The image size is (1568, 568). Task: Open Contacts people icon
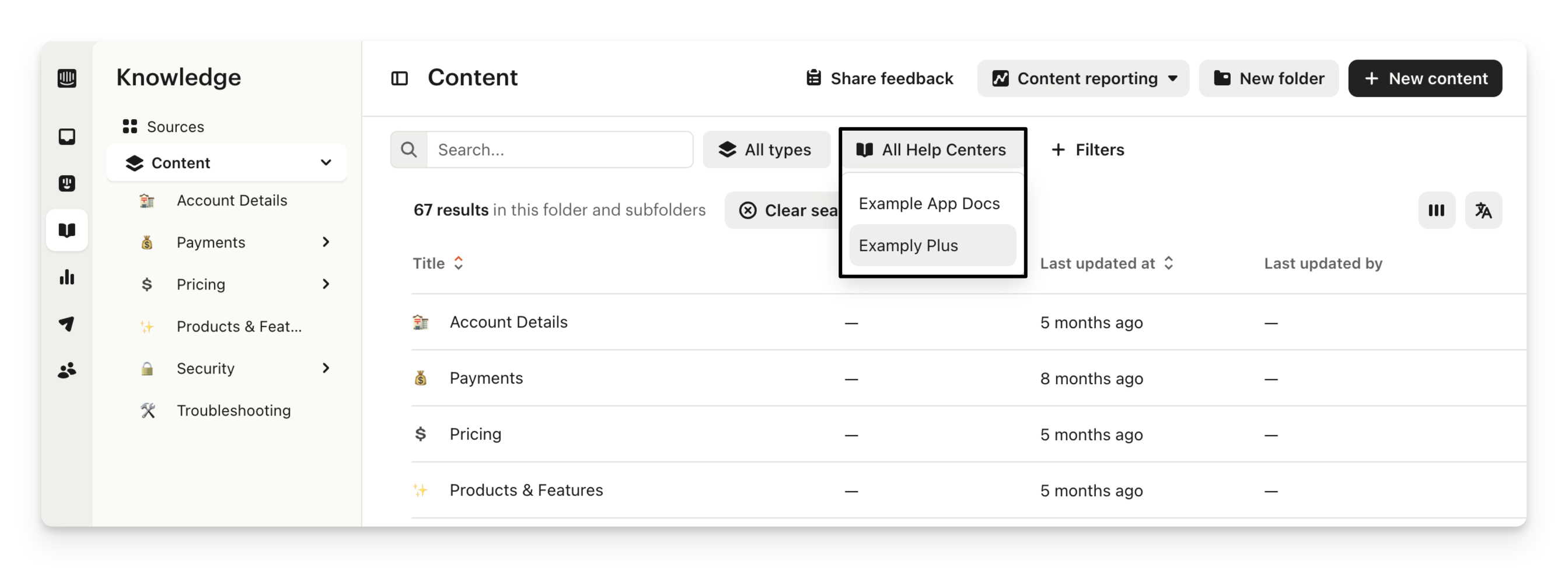tap(67, 370)
